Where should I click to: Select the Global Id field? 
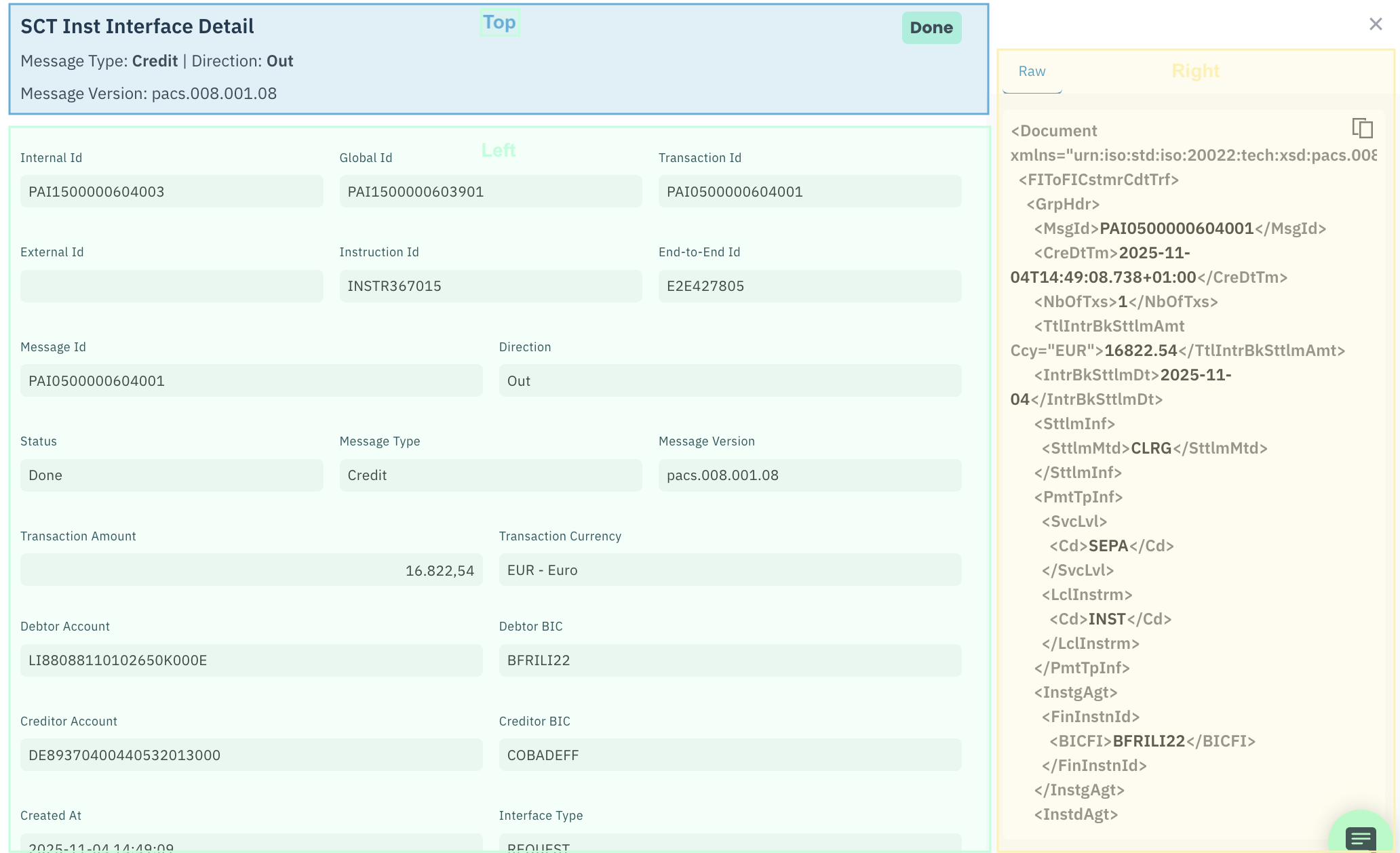[x=490, y=191]
